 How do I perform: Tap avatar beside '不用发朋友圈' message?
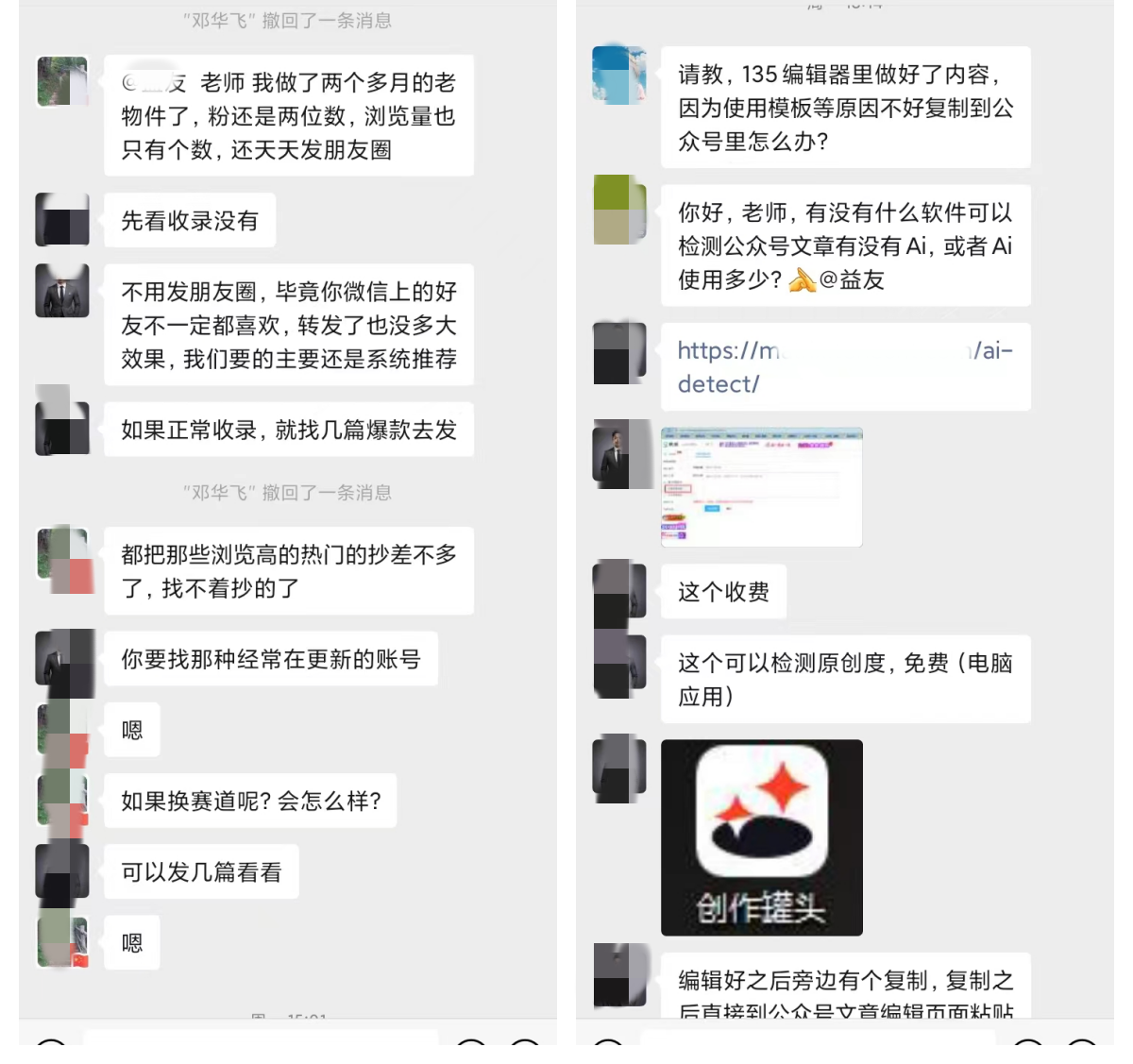pos(62,291)
